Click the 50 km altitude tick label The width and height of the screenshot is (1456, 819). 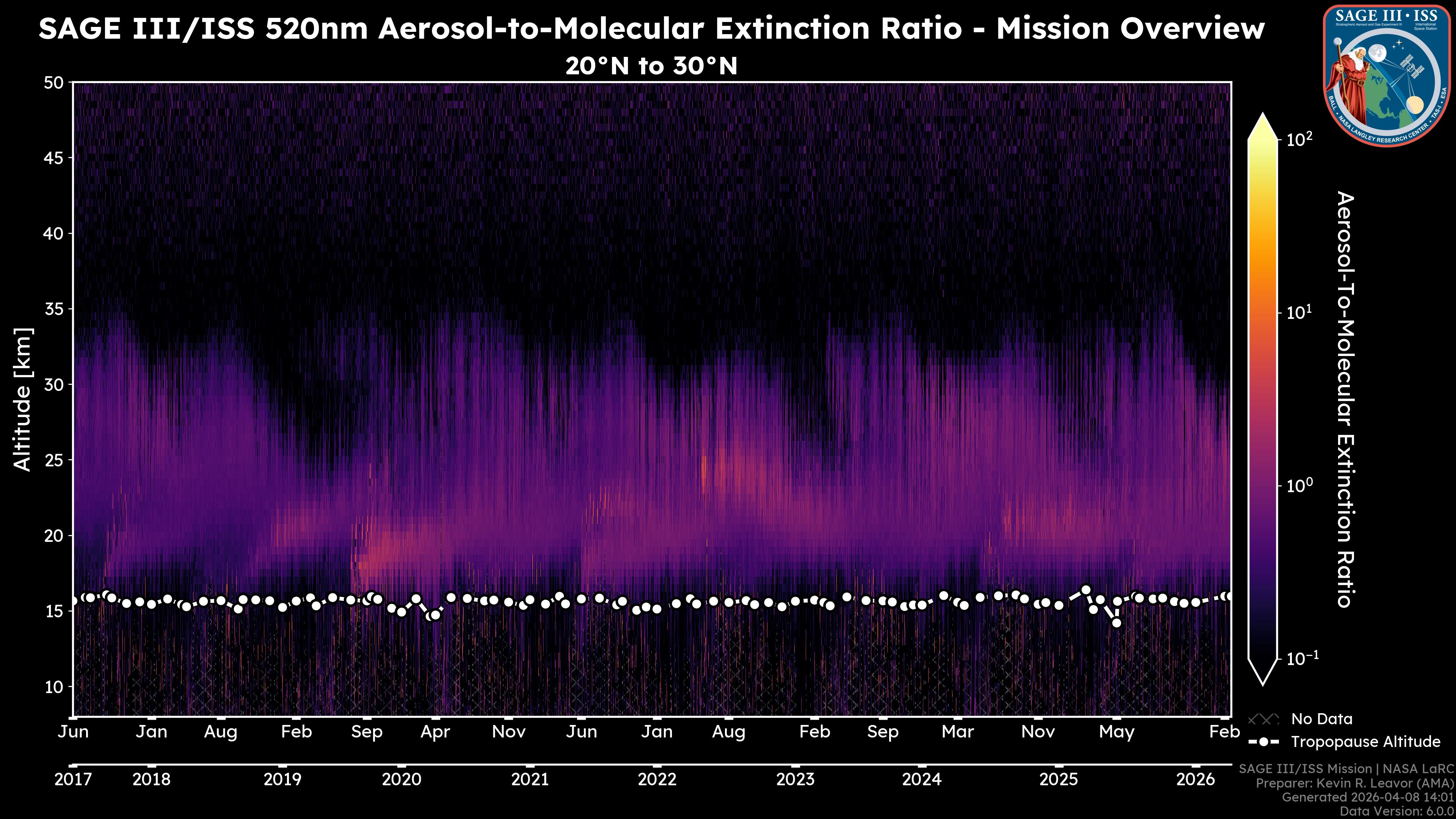pos(54,83)
